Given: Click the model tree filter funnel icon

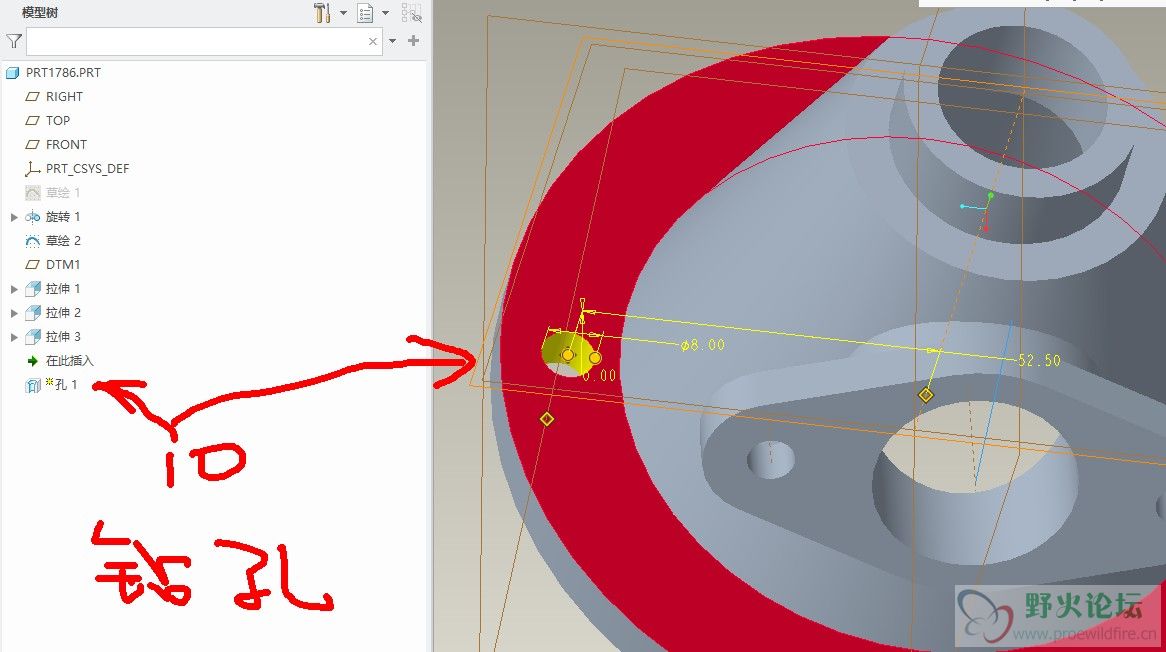Looking at the screenshot, I should pyautogui.click(x=13, y=41).
